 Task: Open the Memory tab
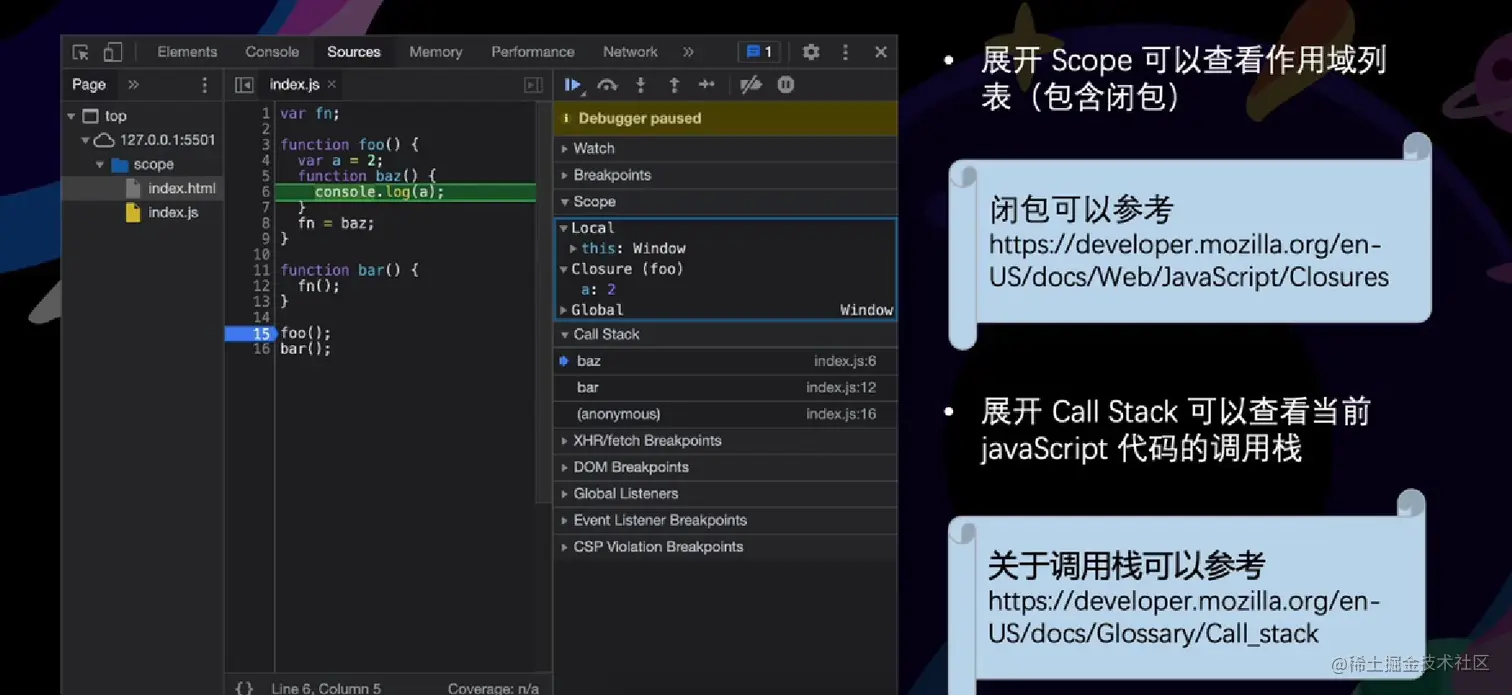(436, 52)
